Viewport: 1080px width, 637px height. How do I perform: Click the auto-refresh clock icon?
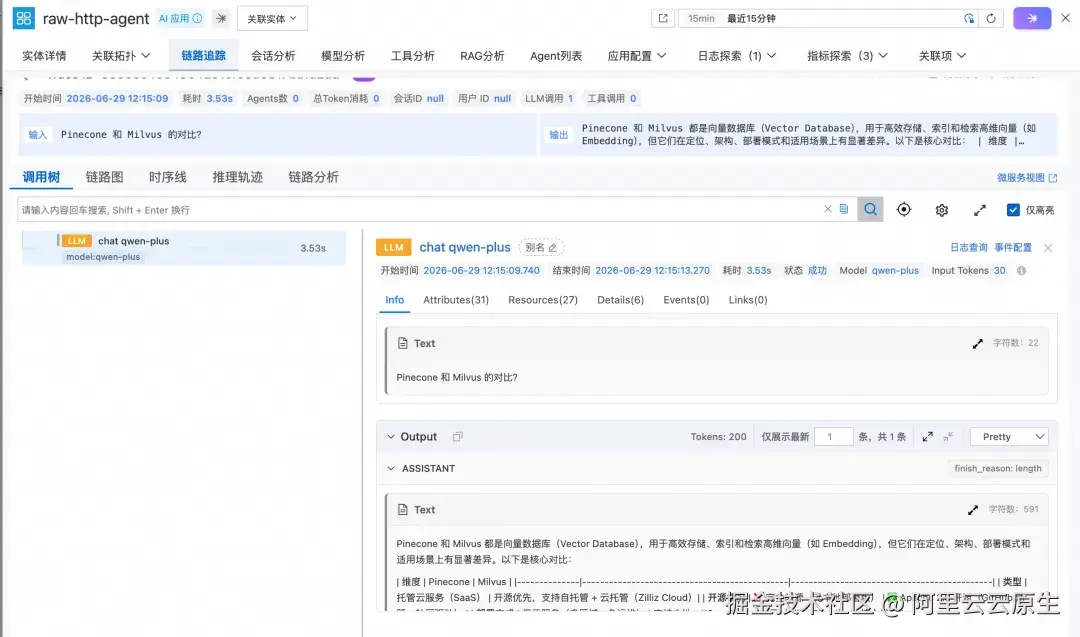point(969,19)
